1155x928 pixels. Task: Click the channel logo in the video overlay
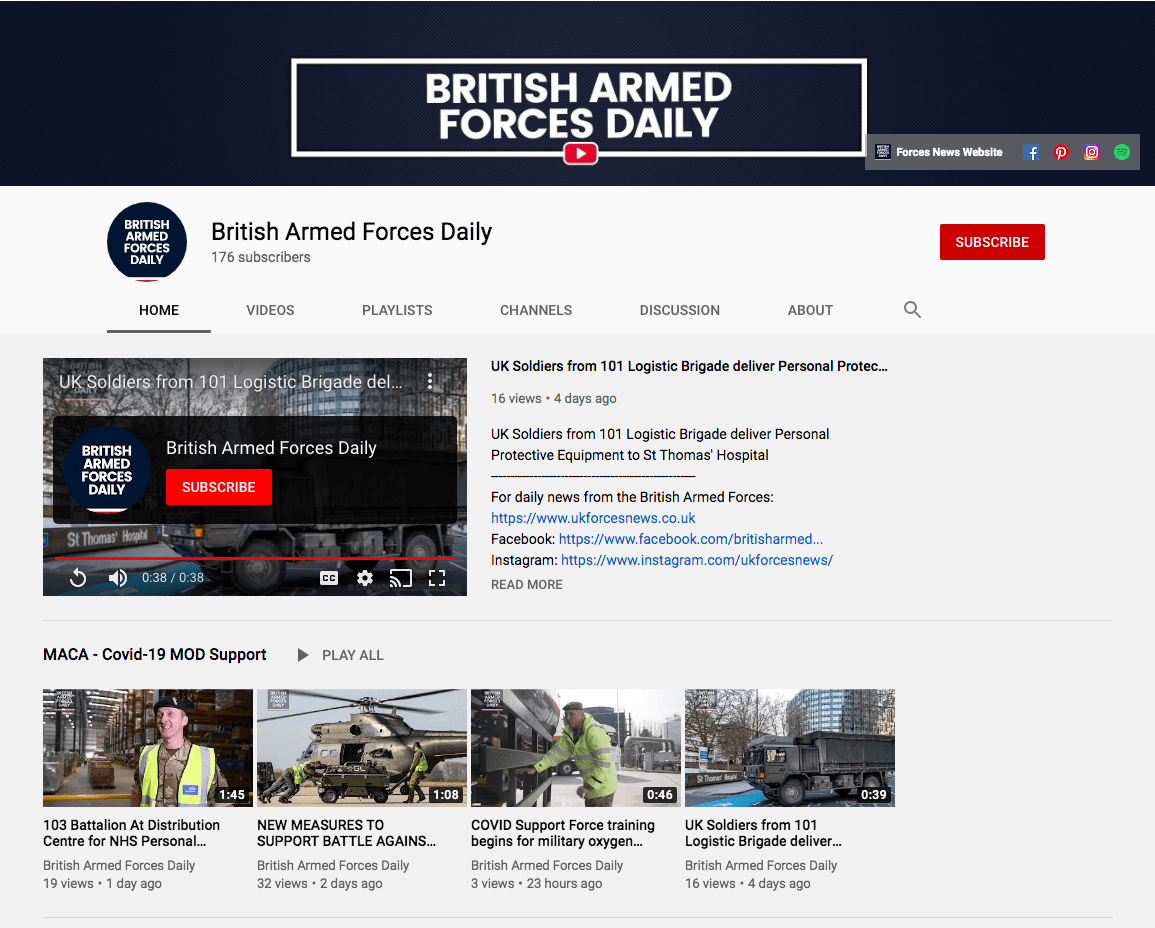(x=107, y=470)
